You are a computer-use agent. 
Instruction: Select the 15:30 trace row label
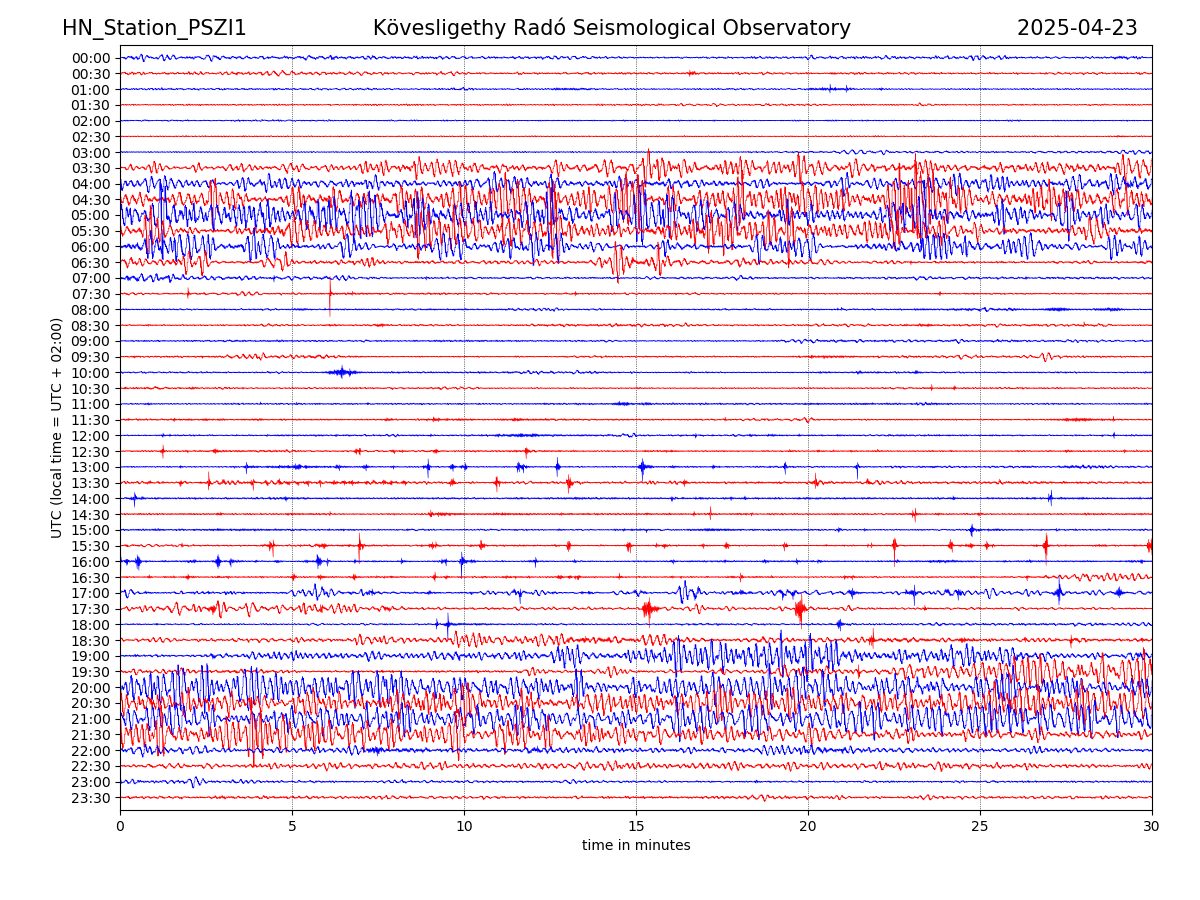91,546
